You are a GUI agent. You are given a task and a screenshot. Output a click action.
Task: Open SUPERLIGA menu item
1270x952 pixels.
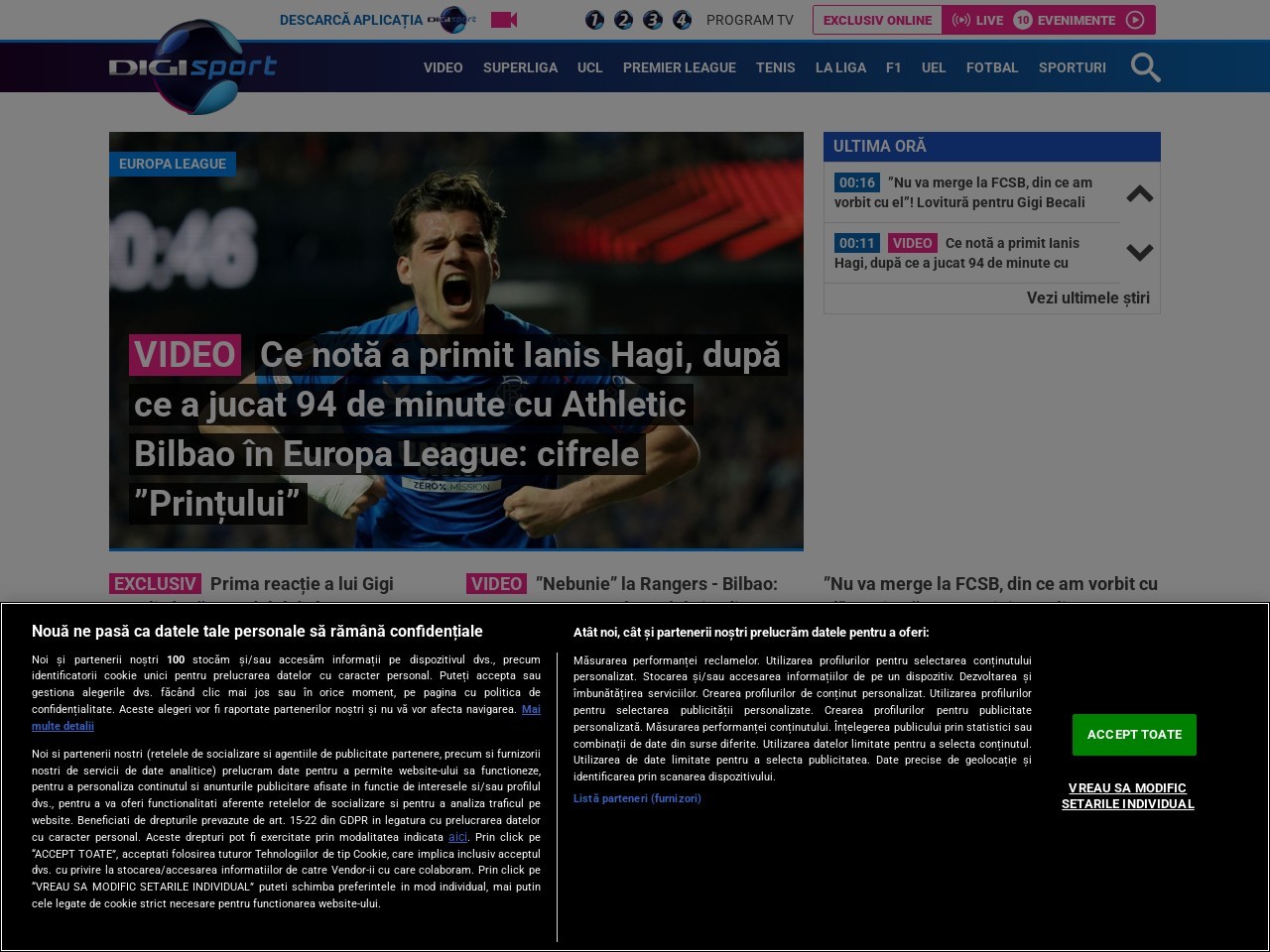[520, 67]
